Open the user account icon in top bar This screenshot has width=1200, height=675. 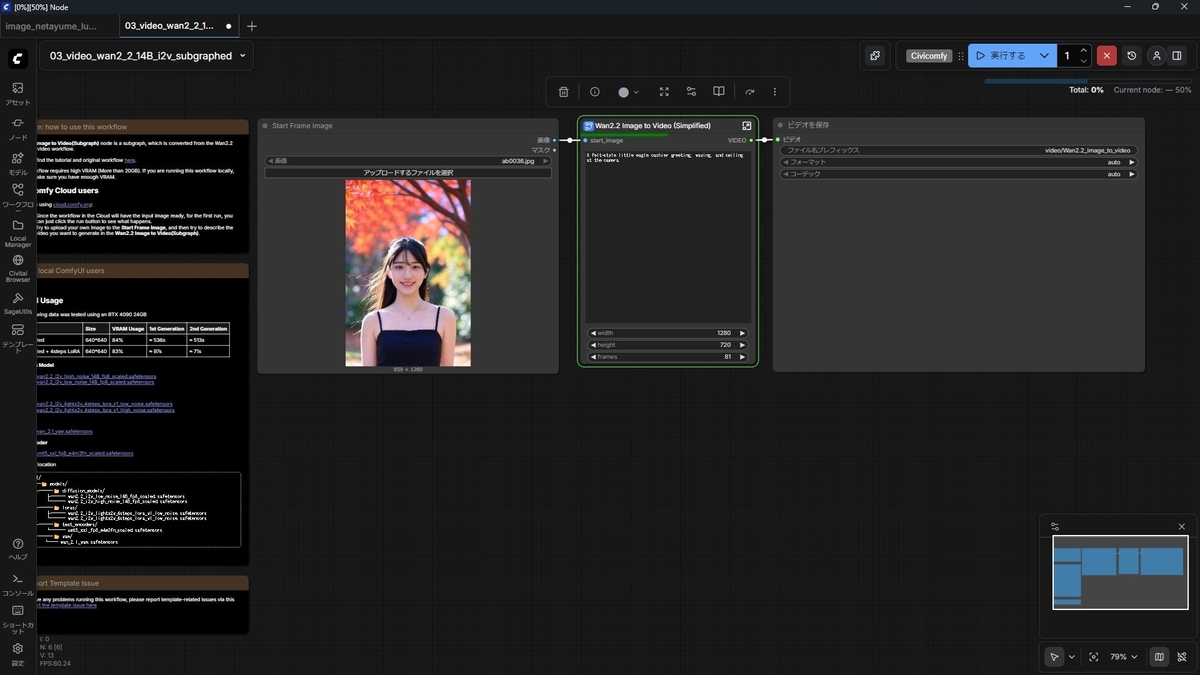point(1156,56)
